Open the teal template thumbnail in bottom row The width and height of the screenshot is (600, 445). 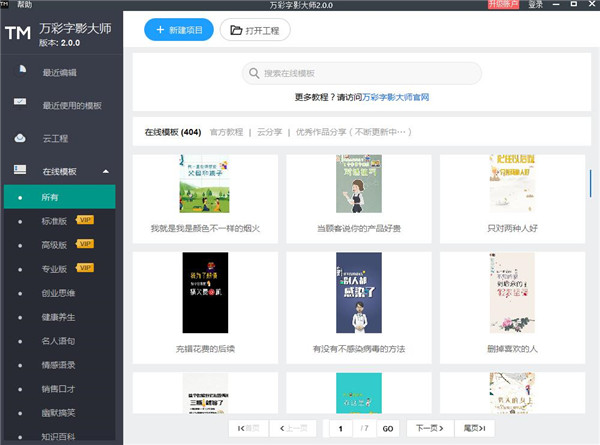359,393
